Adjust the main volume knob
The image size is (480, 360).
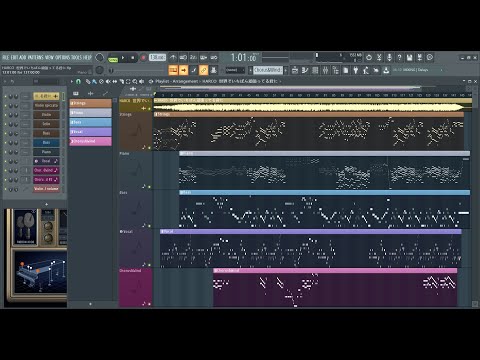tap(99, 57)
